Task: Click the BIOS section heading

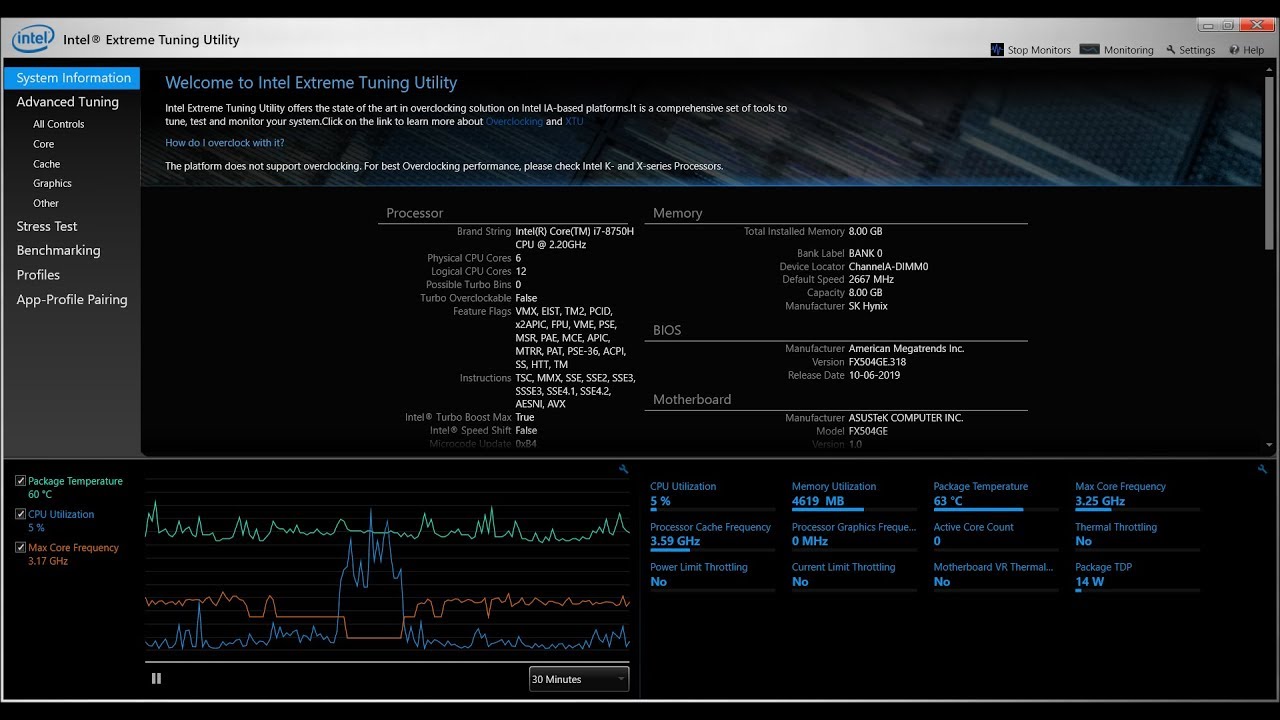Action: (667, 330)
